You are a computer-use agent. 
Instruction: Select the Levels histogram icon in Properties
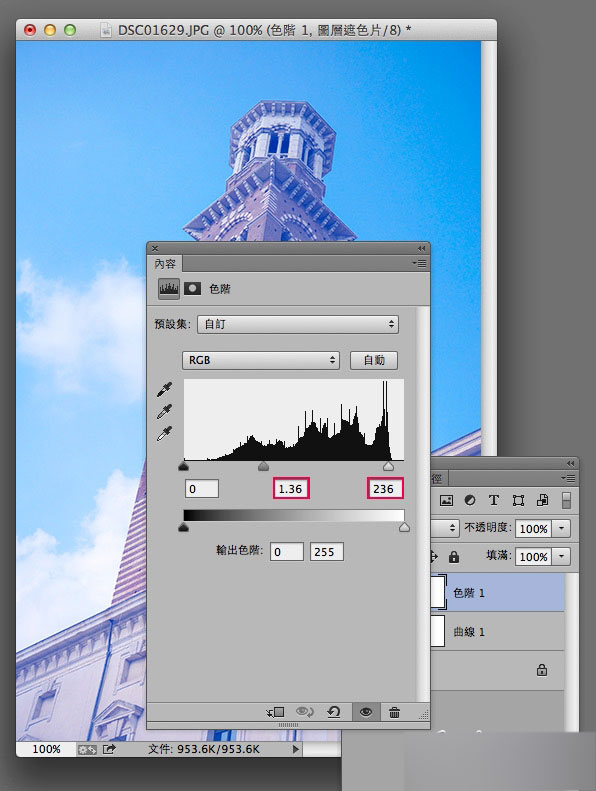click(x=169, y=289)
